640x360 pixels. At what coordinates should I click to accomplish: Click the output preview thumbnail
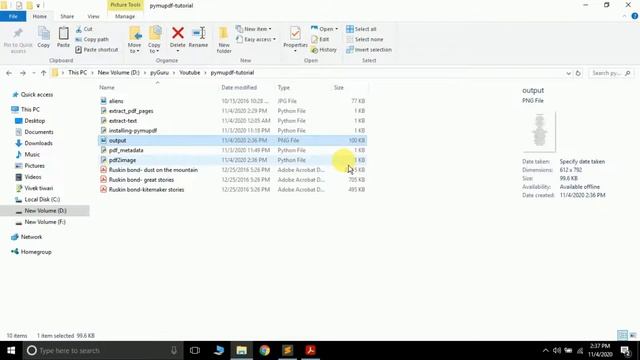(x=539, y=131)
